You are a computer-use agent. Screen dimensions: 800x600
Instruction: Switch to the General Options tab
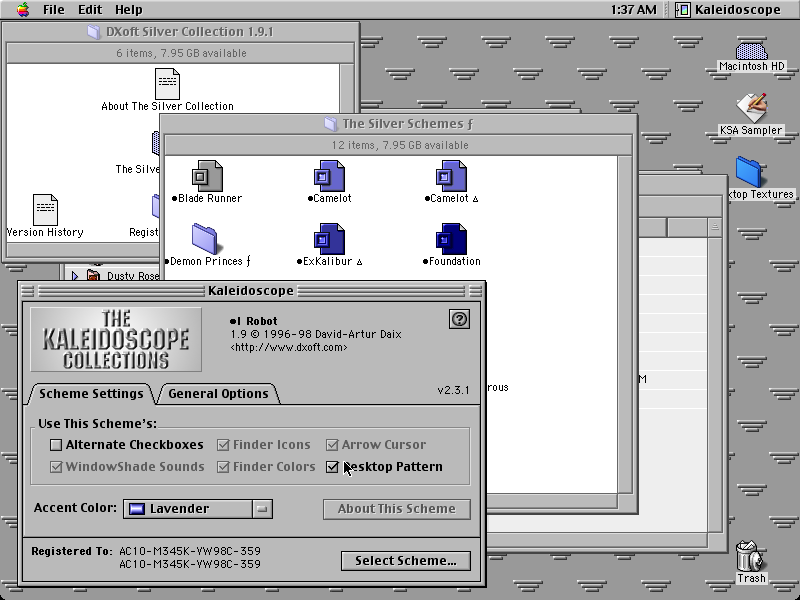click(x=218, y=393)
